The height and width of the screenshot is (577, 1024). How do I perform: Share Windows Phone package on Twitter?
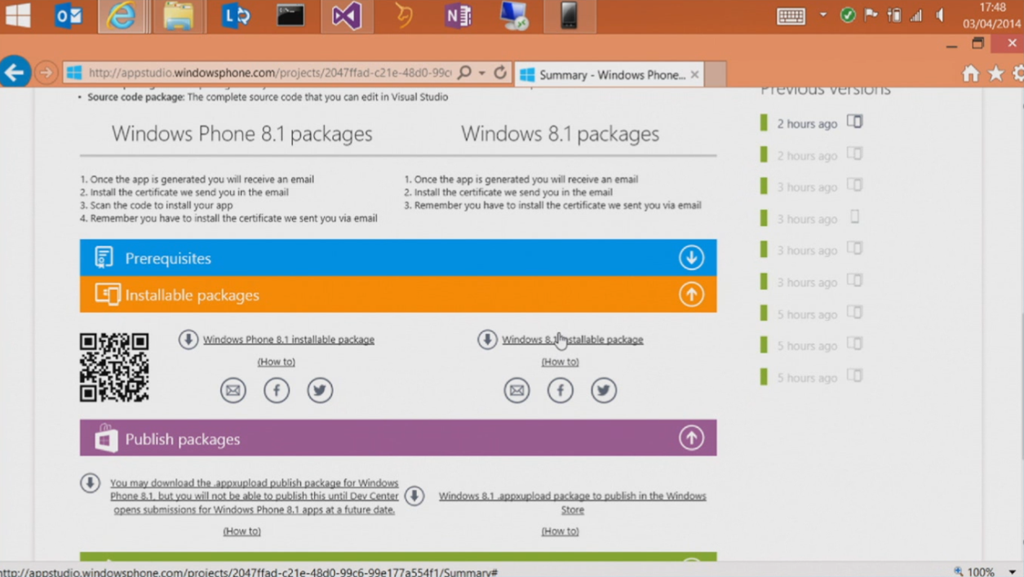click(320, 390)
